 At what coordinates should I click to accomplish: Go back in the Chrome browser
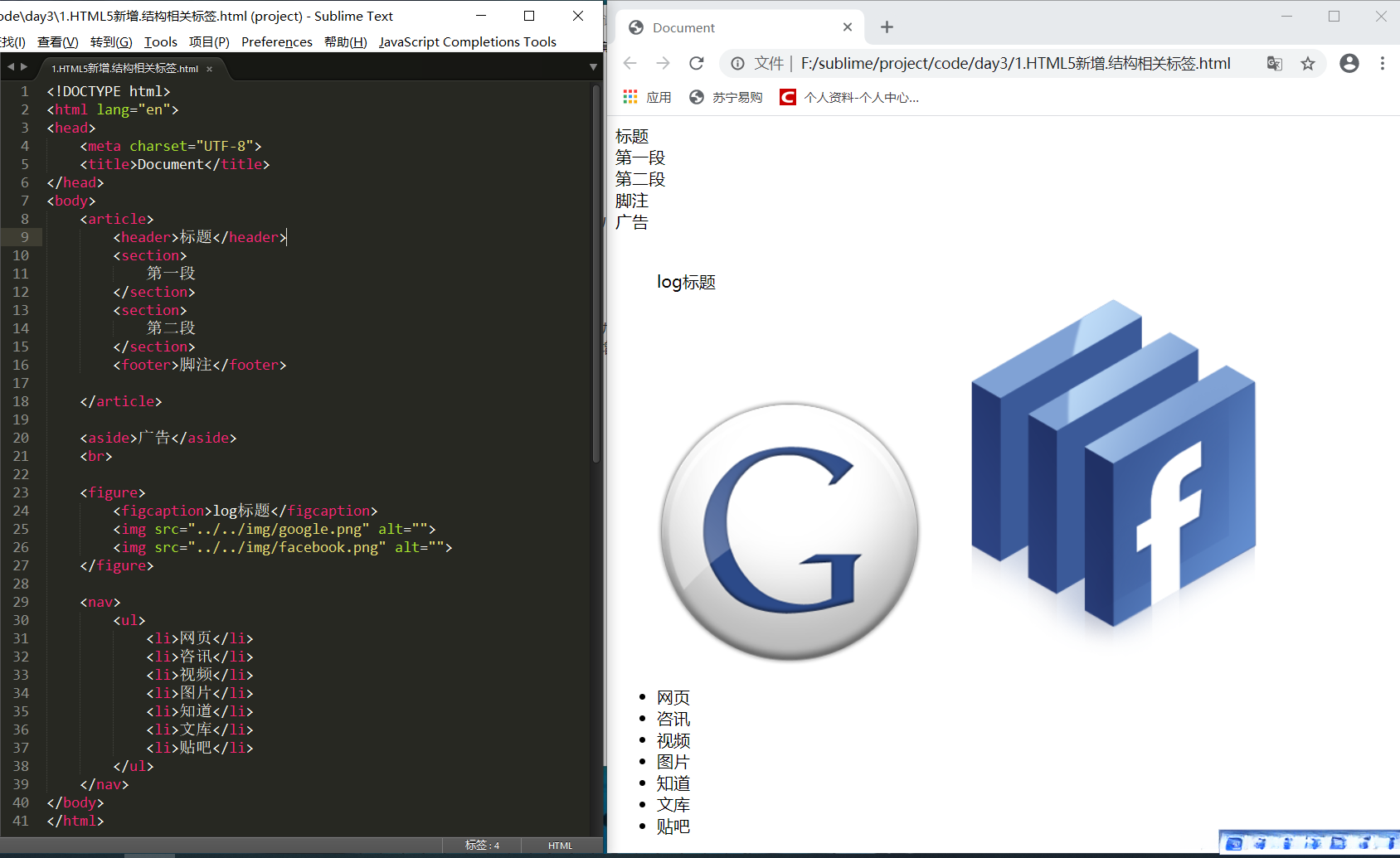point(630,64)
